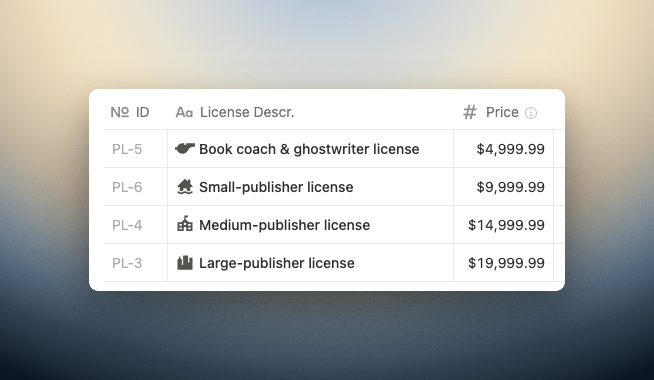Select the $14,999.99 price cell
Image resolution: width=654 pixels, height=380 pixels.
(503, 225)
